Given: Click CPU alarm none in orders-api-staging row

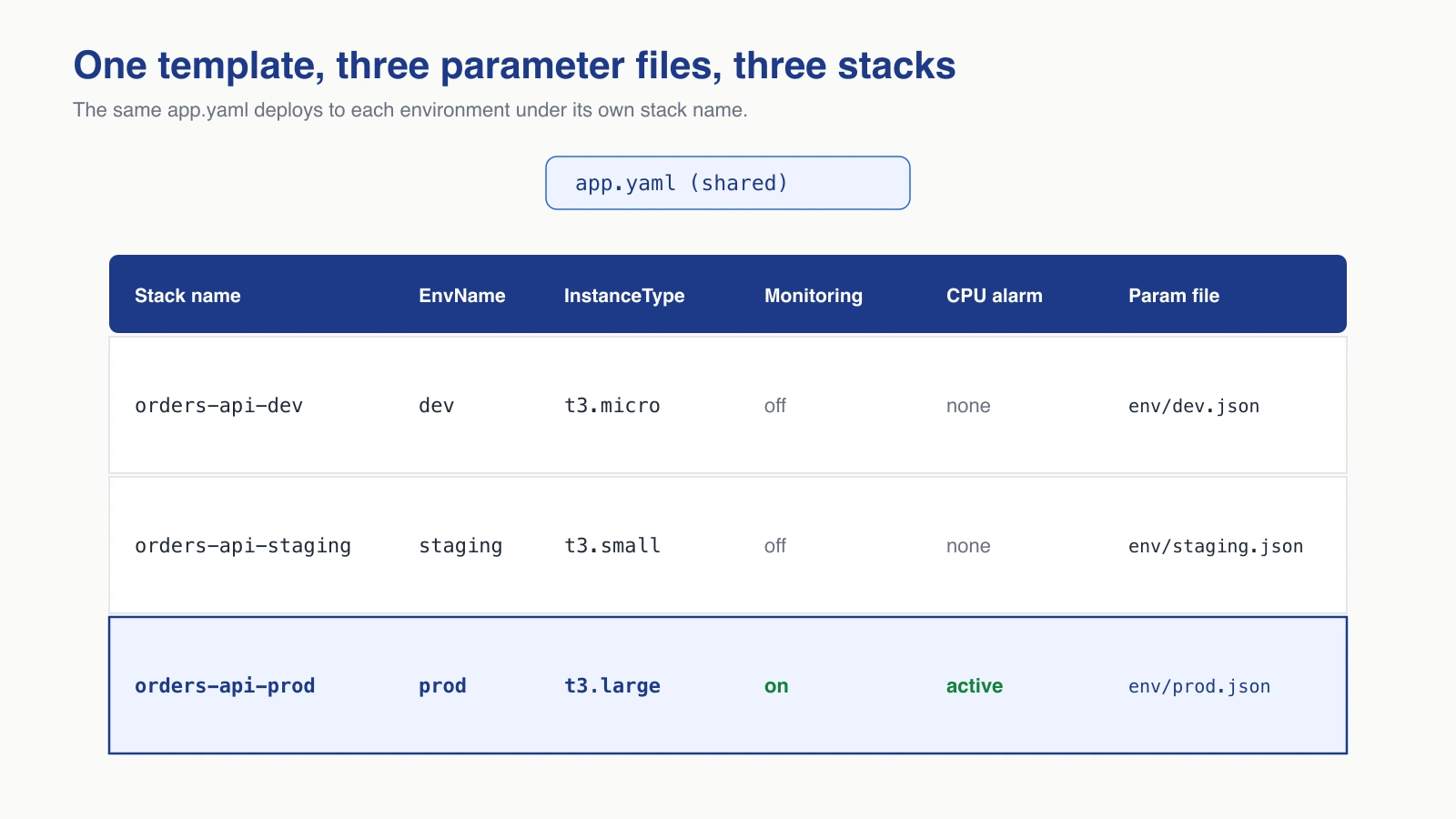Looking at the screenshot, I should pyautogui.click(x=968, y=546).
